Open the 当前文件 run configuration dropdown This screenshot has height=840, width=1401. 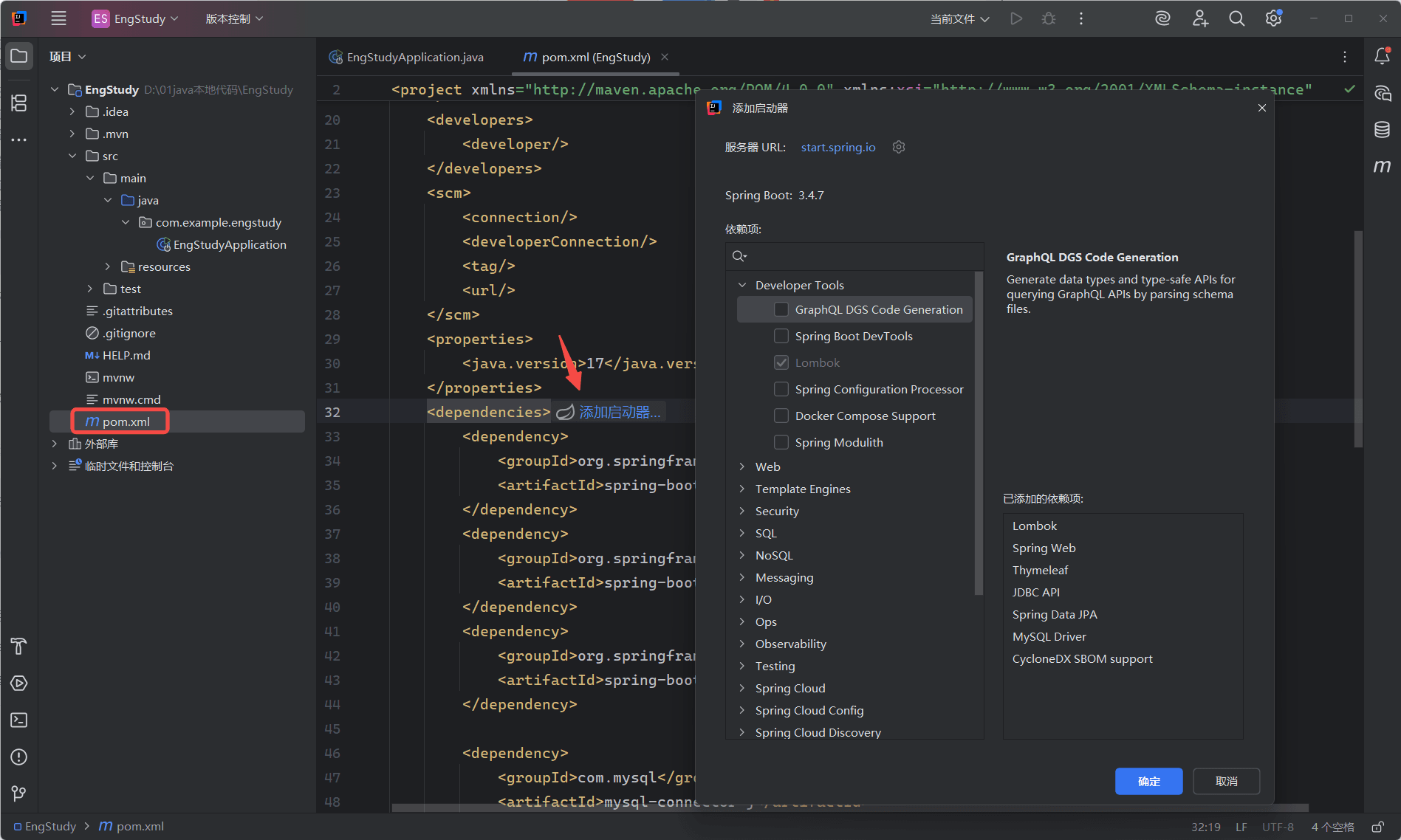pyautogui.click(x=959, y=18)
